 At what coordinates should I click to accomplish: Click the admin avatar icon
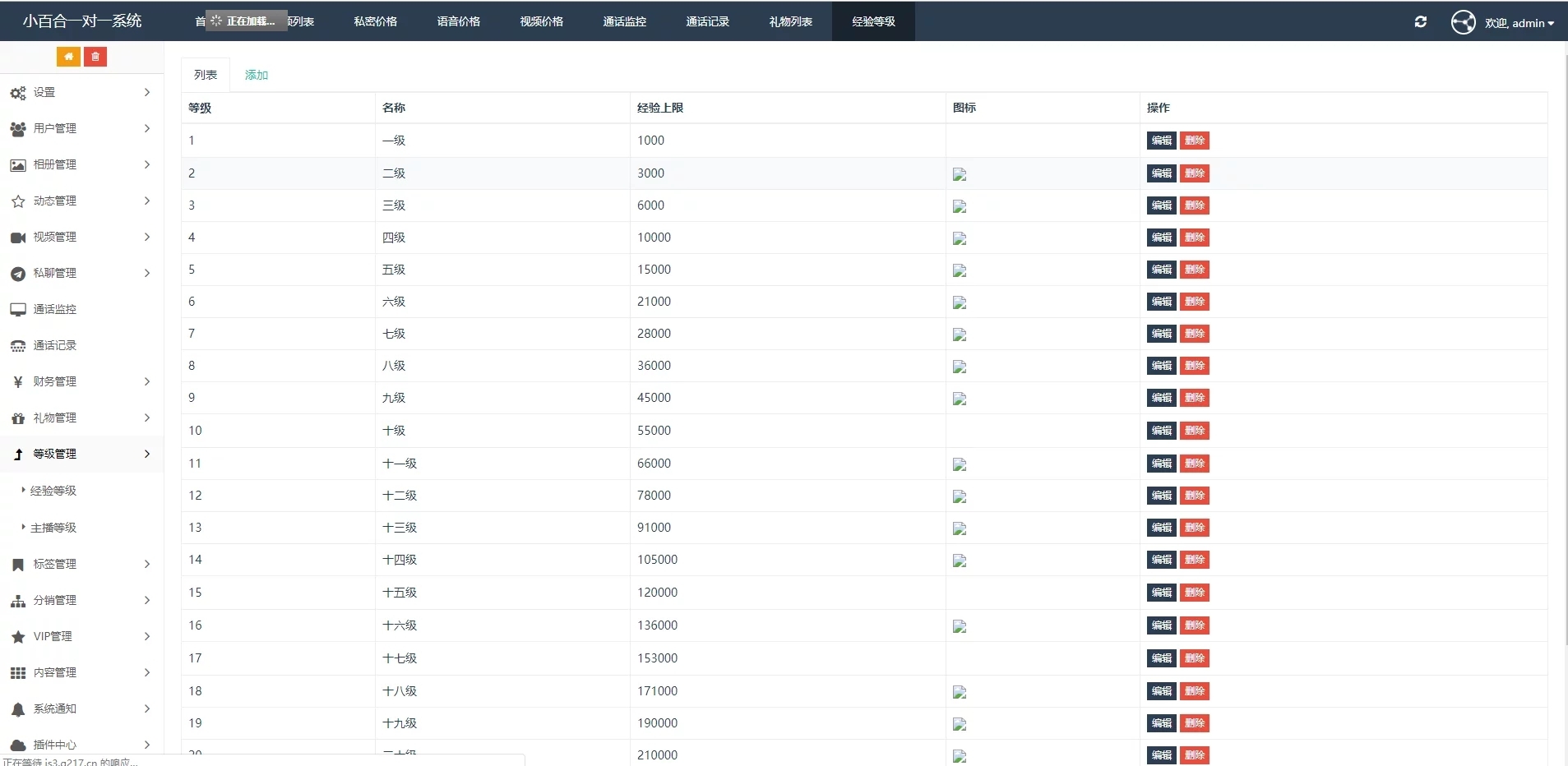tap(1463, 22)
